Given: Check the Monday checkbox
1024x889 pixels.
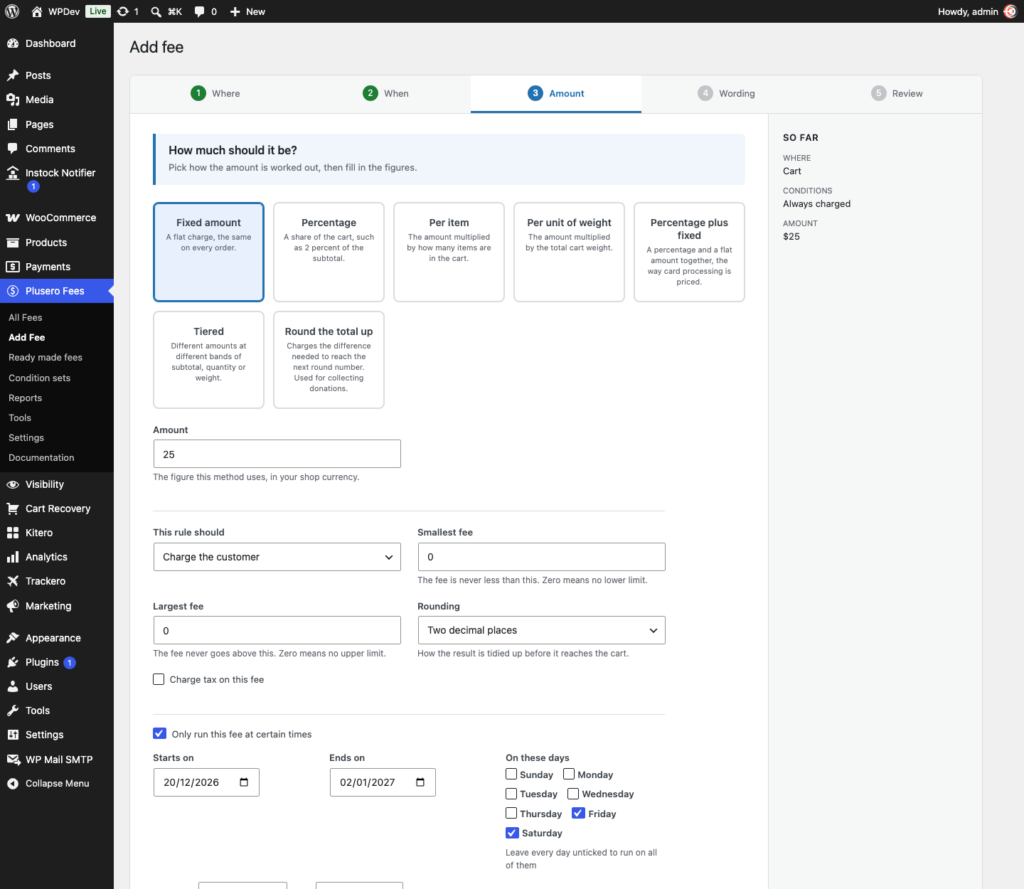Looking at the screenshot, I should coord(569,774).
